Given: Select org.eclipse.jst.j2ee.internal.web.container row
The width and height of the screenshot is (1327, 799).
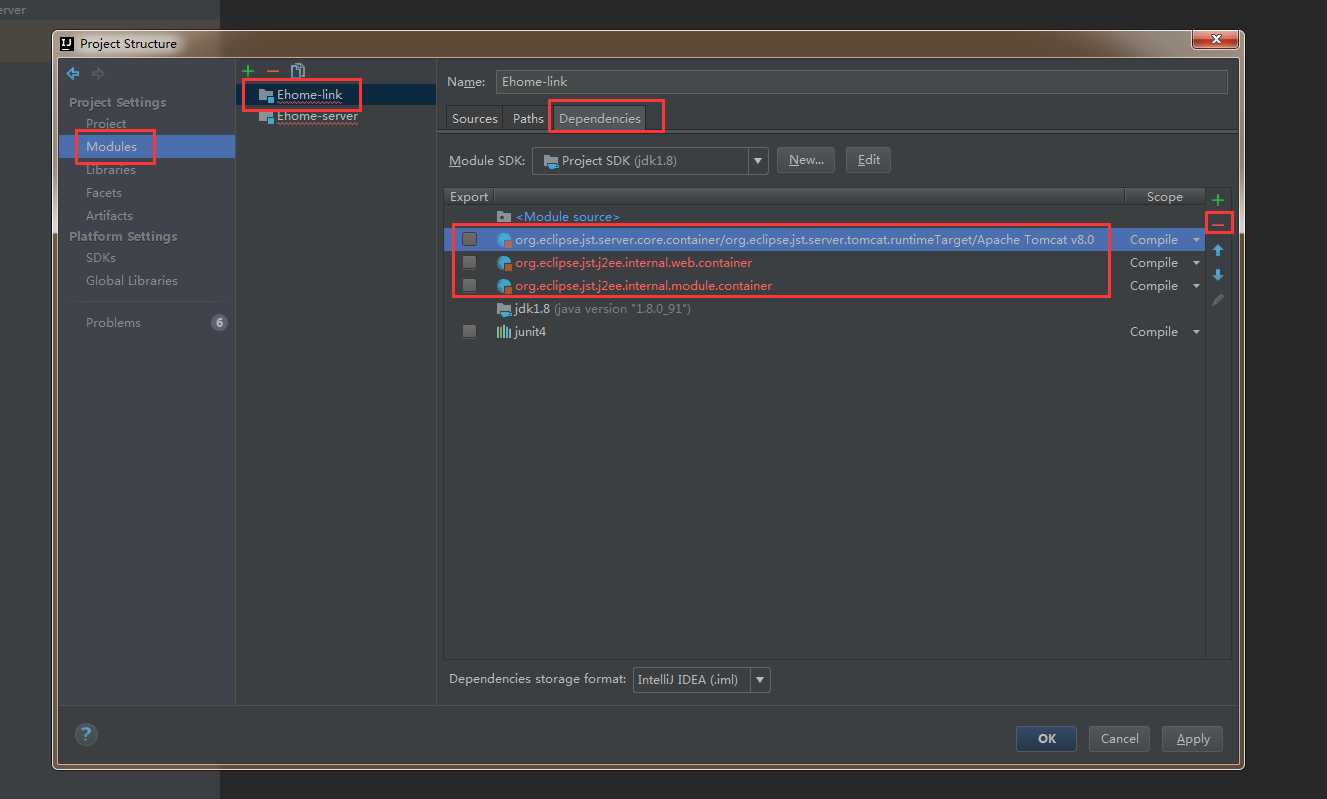Looking at the screenshot, I should [x=825, y=263].
